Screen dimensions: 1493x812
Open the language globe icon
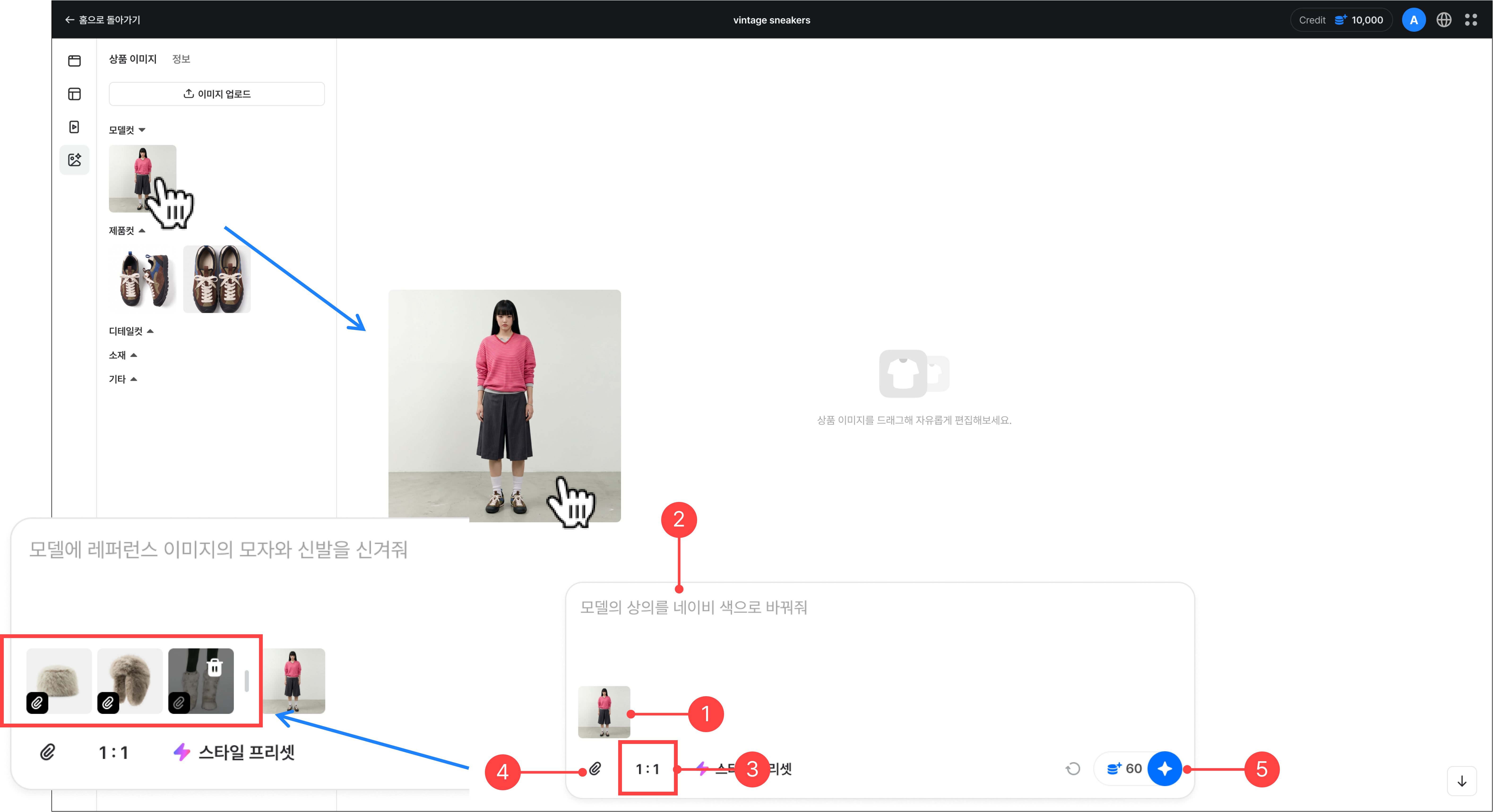[x=1444, y=20]
